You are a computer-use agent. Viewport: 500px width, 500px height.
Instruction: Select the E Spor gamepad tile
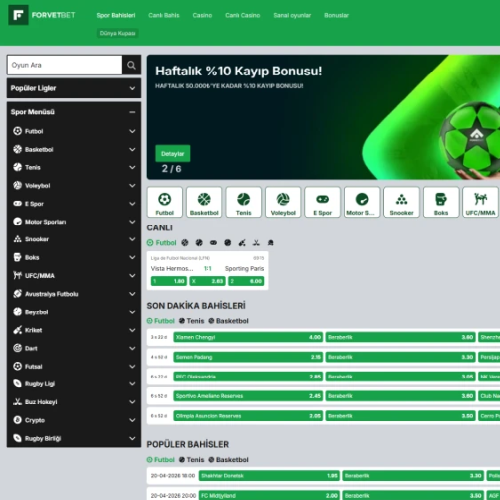click(322, 202)
